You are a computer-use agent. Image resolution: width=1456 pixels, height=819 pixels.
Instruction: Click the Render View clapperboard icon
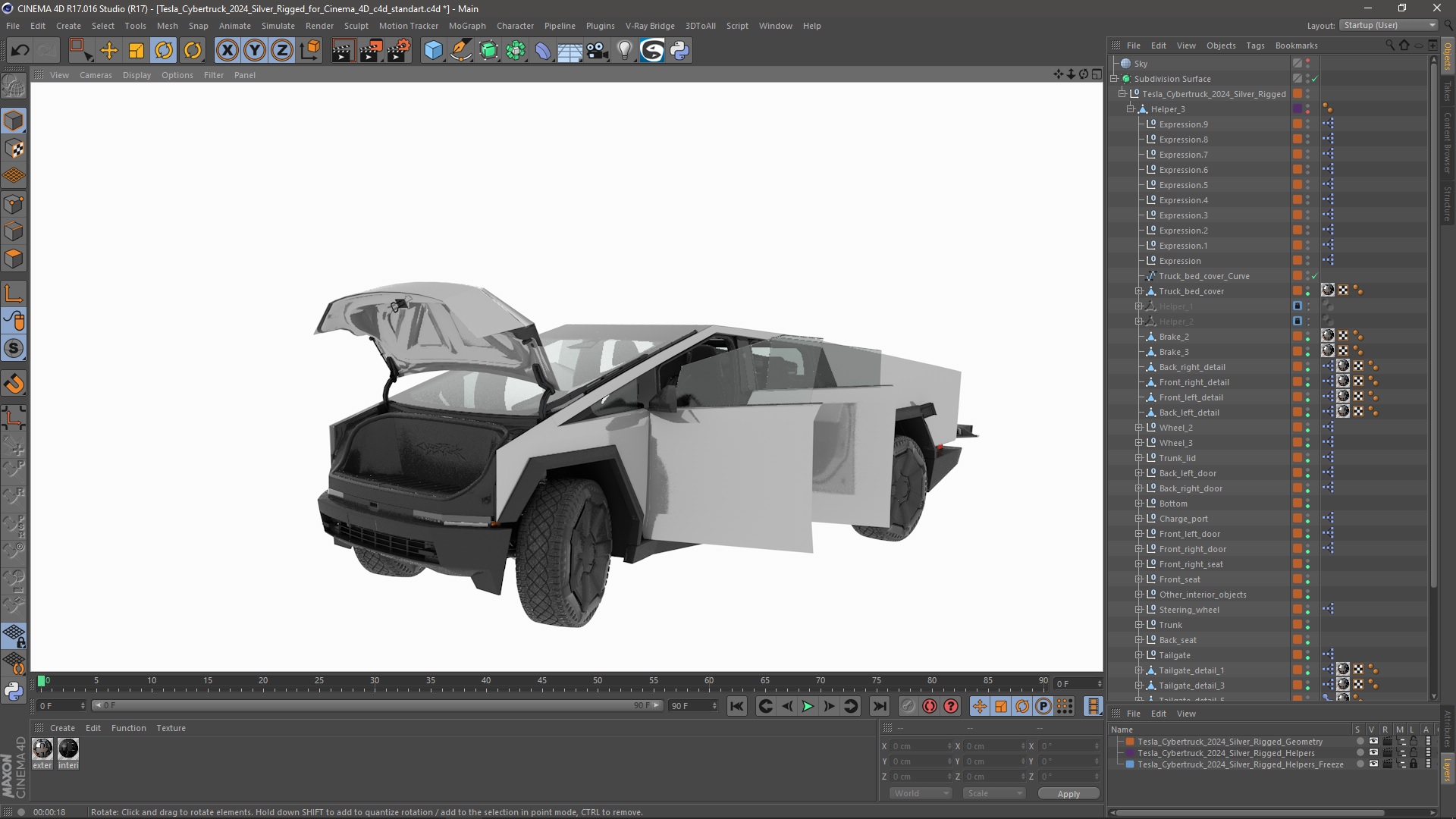click(x=343, y=51)
